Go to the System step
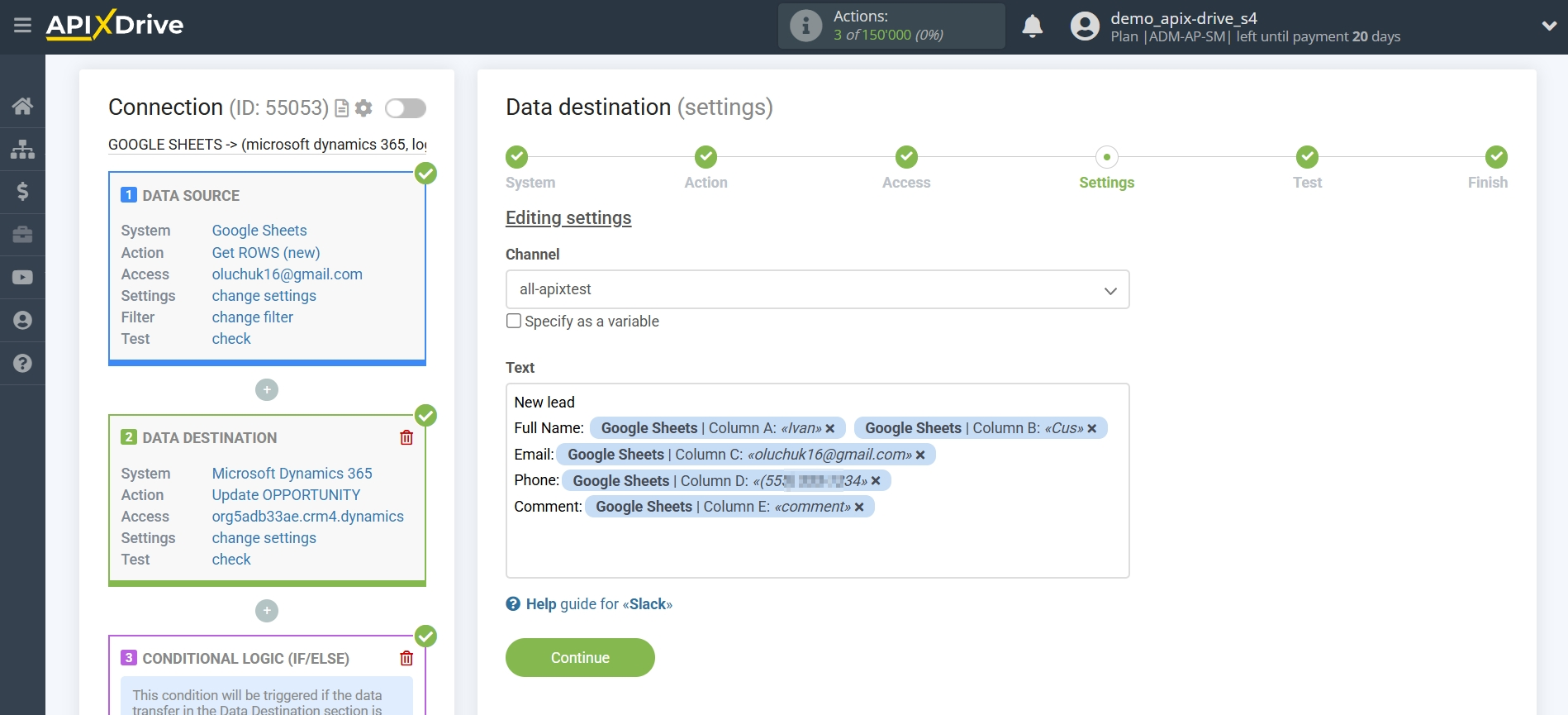 click(x=517, y=157)
